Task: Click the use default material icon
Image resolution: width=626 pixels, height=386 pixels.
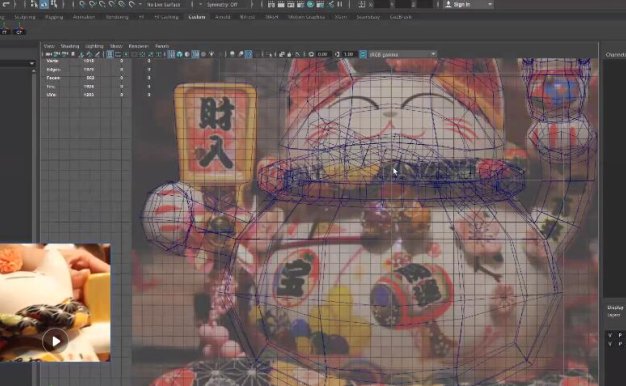Action: (187, 54)
